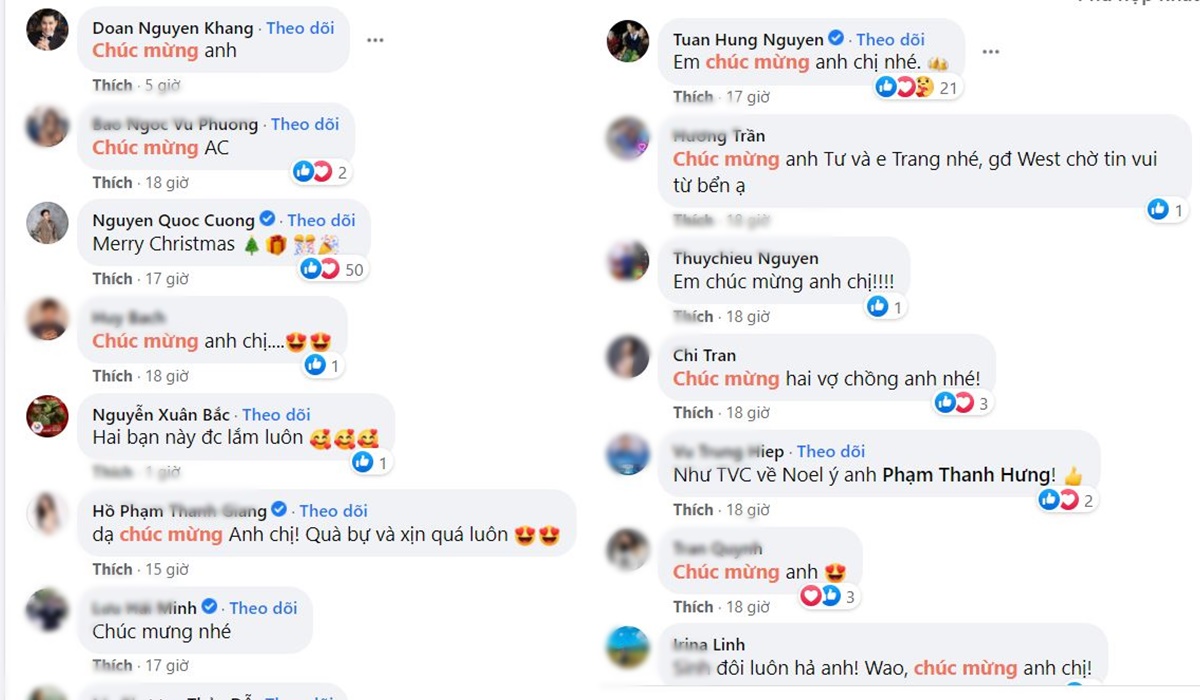Open Chi Tran's profile name
The width and height of the screenshot is (1200, 700).
(704, 355)
